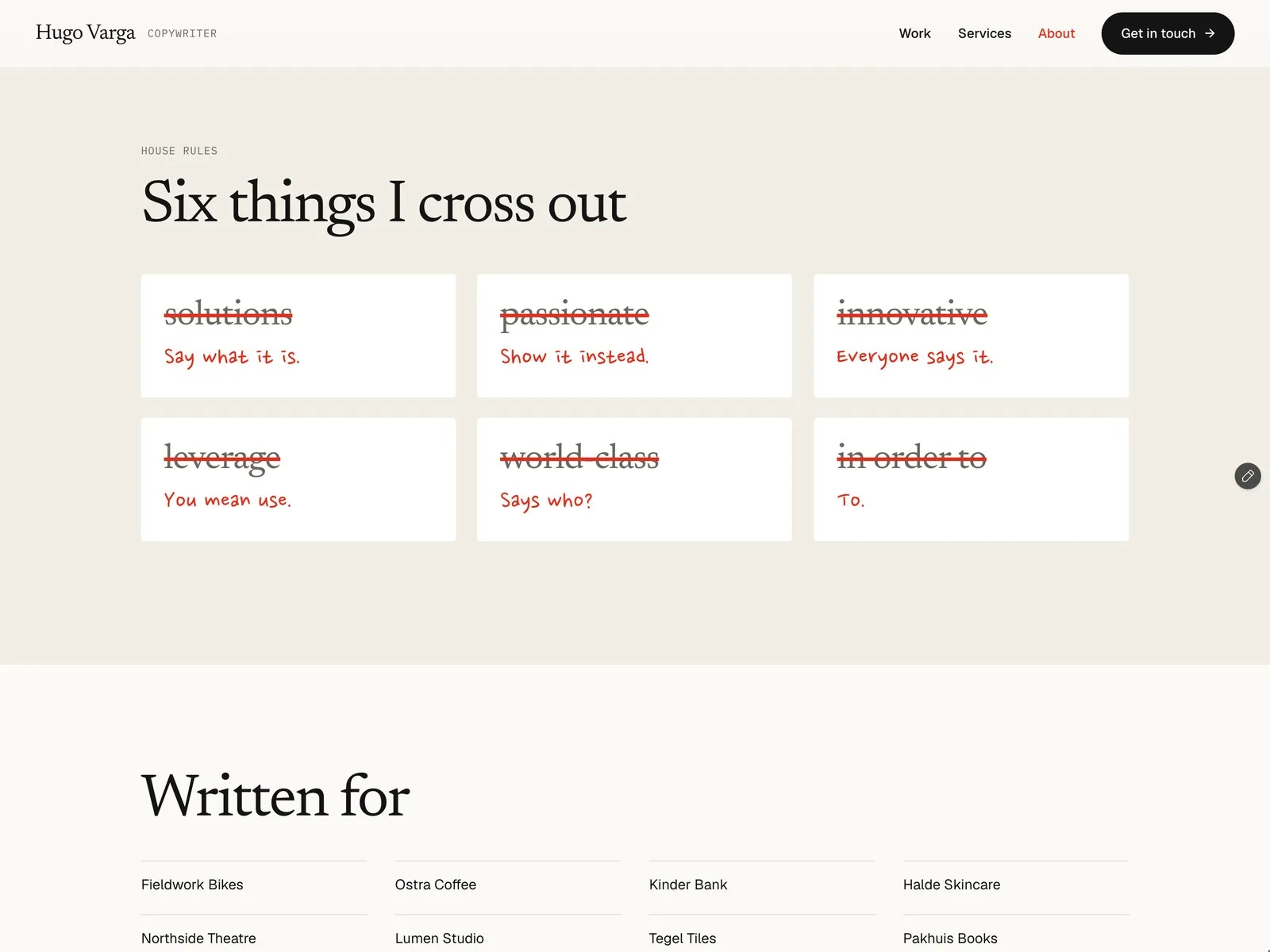Open the Work nav item
The width and height of the screenshot is (1270, 952).
(914, 33)
